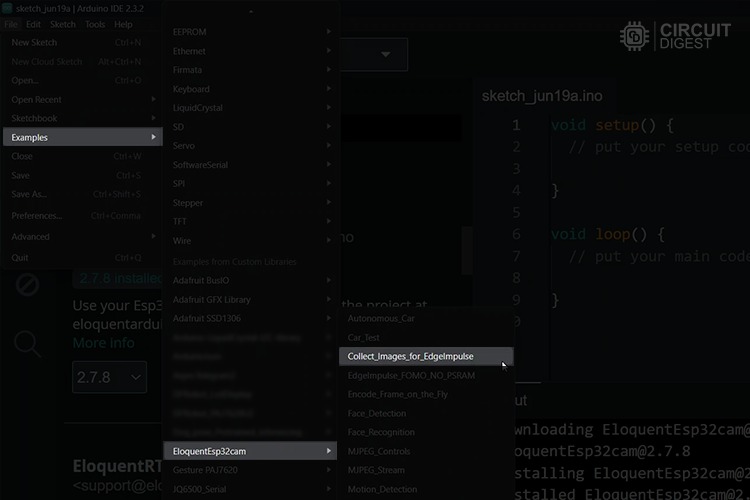Expand Gesture PAJ7620 examples

tap(250, 470)
